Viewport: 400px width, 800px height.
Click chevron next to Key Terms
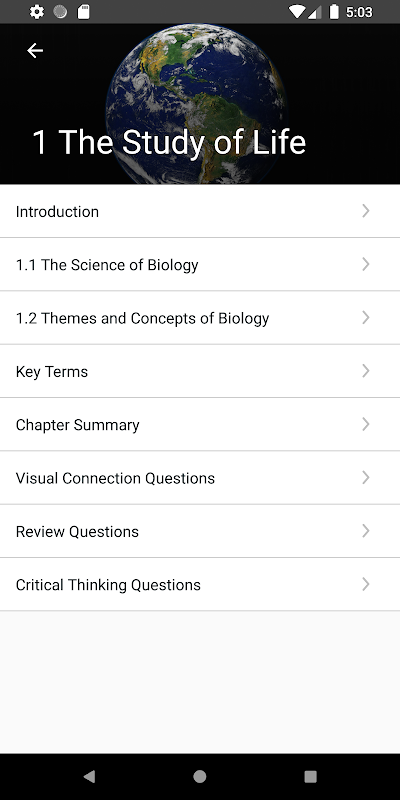[366, 371]
